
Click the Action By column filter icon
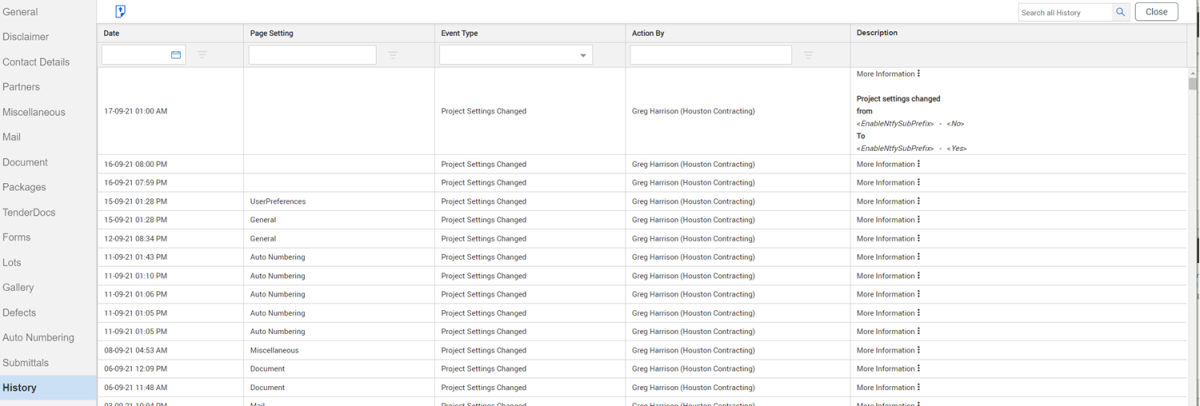(x=808, y=55)
